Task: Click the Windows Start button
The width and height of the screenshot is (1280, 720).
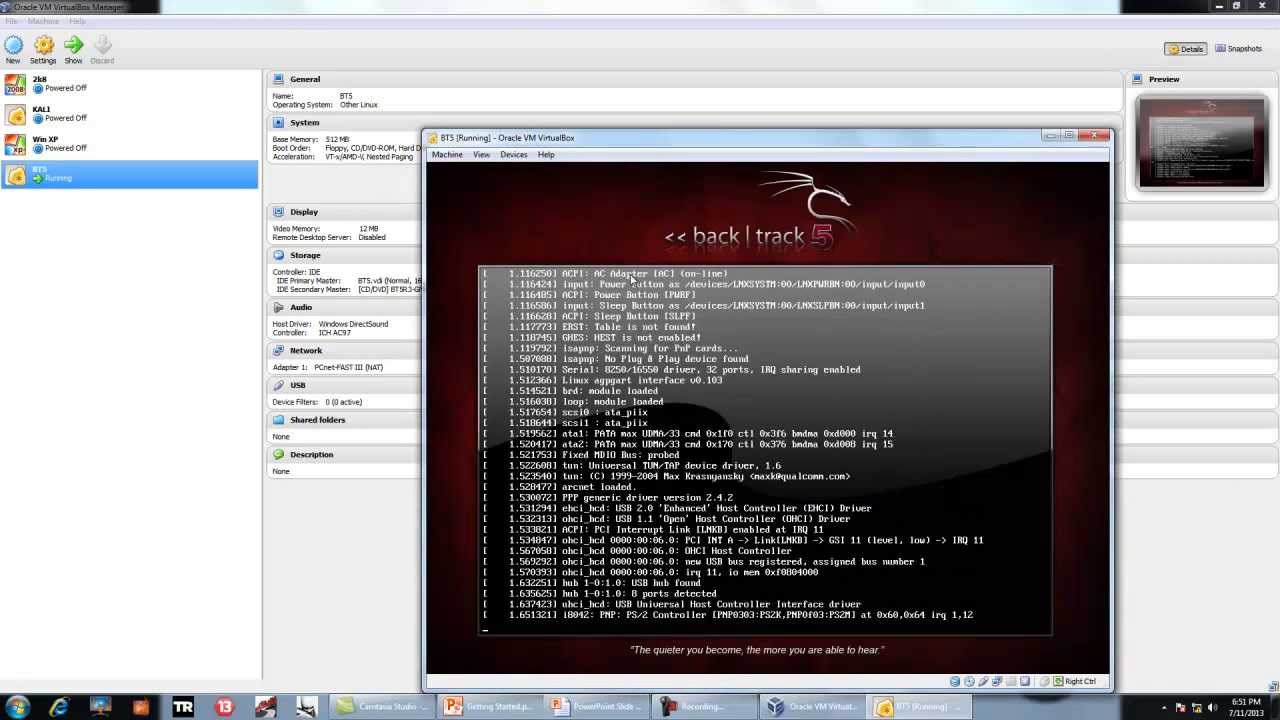Action: 18,707
